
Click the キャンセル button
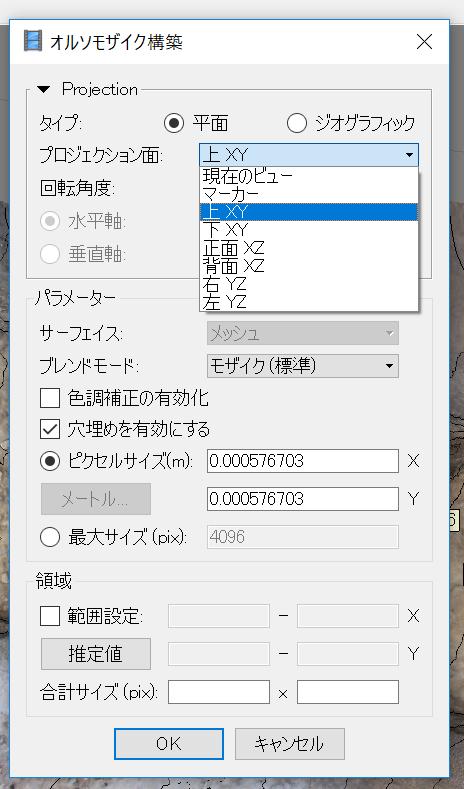[289, 744]
